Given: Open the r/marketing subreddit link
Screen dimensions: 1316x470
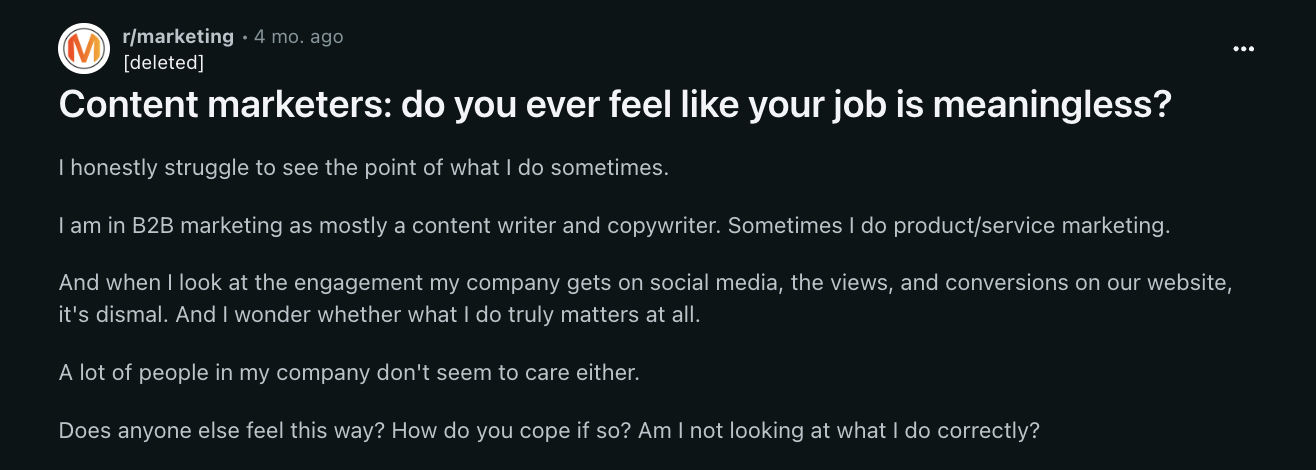Looking at the screenshot, I should point(177,37).
